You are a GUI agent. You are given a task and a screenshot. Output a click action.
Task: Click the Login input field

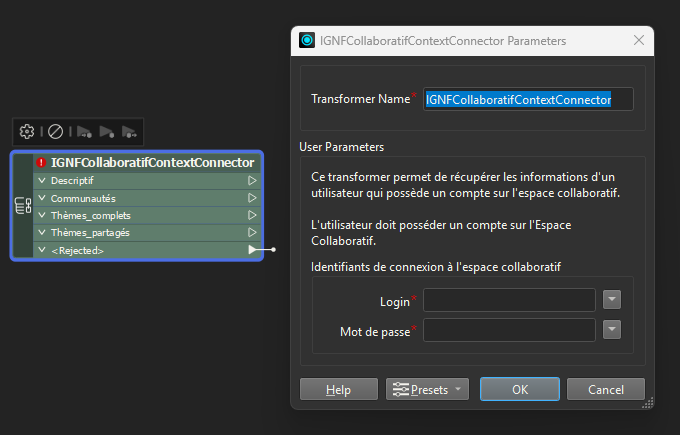click(x=509, y=300)
